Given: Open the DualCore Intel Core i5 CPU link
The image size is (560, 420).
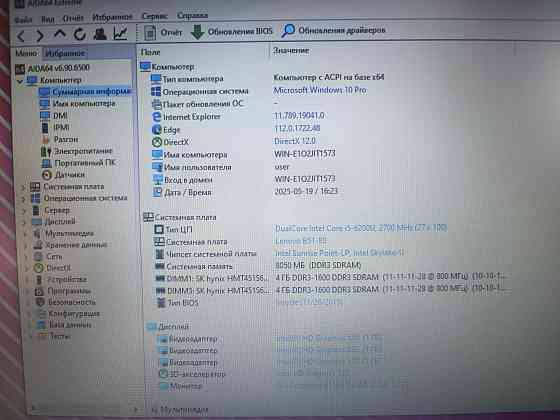Looking at the screenshot, I should [x=361, y=228].
